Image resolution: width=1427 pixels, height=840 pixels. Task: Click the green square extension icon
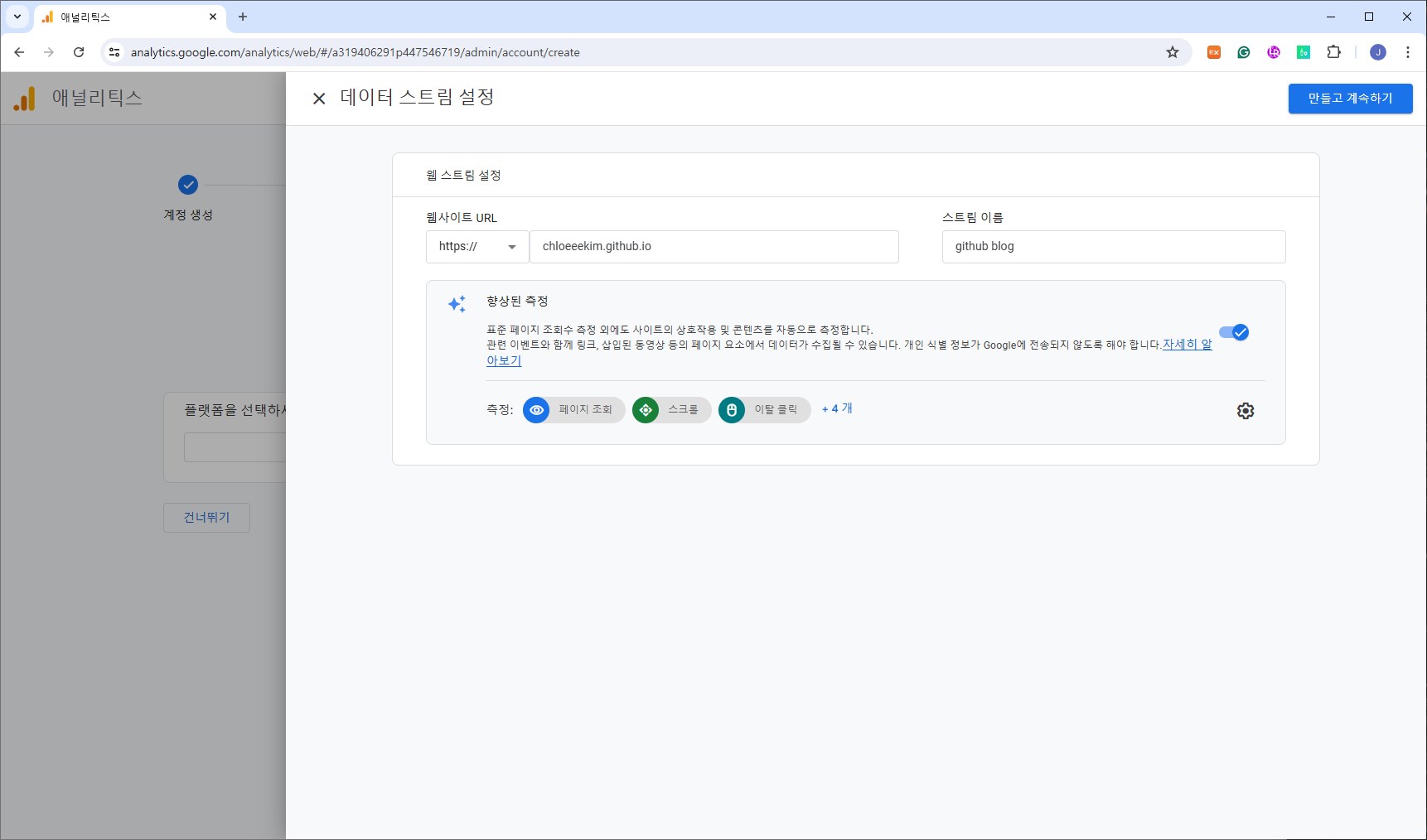tap(1304, 52)
